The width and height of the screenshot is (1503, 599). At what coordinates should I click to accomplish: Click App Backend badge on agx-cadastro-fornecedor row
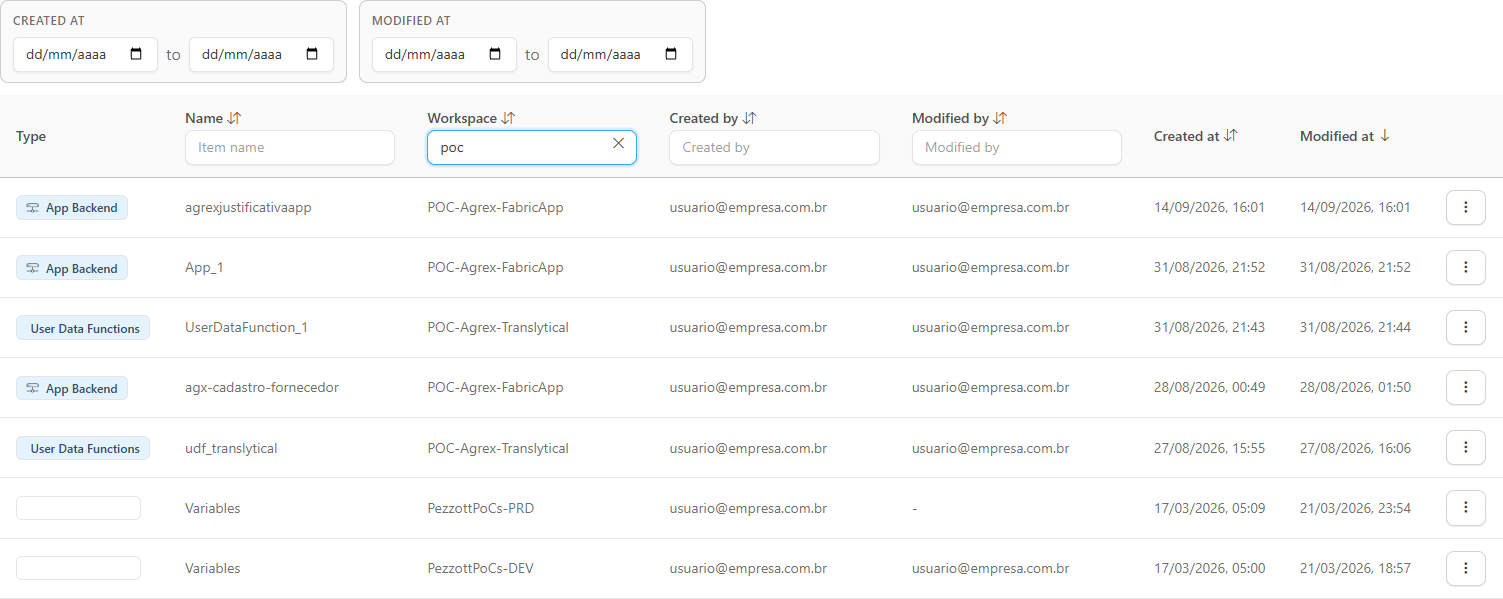click(72, 388)
